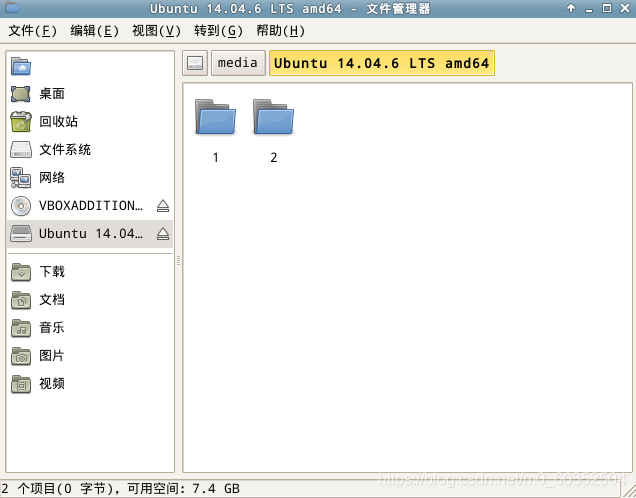
Task: Open the home folder icon in sidebar
Action: pyautogui.click(x=21, y=66)
